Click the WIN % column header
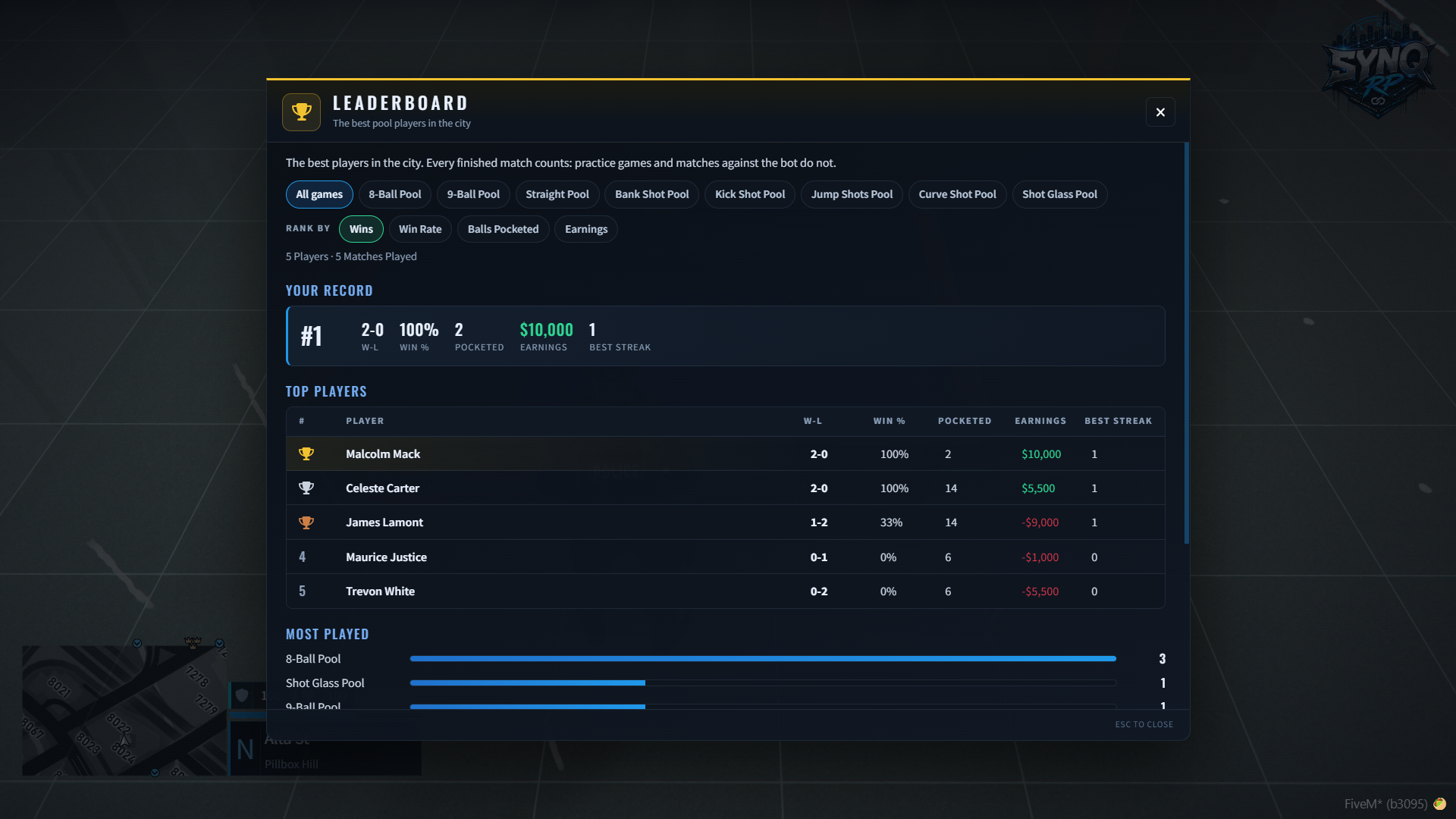This screenshot has height=819, width=1456. click(889, 421)
